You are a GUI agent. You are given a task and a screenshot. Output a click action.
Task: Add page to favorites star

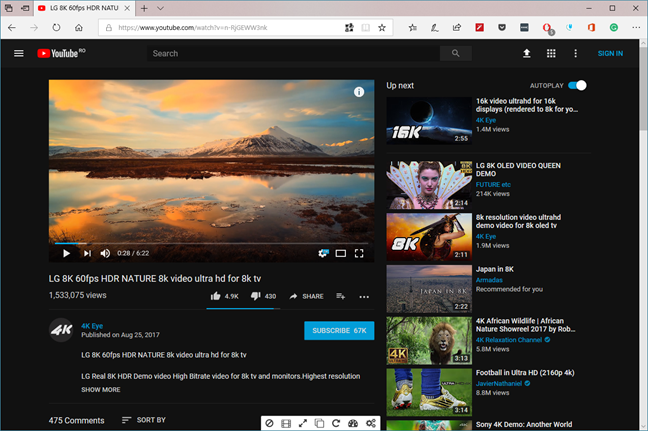(x=381, y=28)
